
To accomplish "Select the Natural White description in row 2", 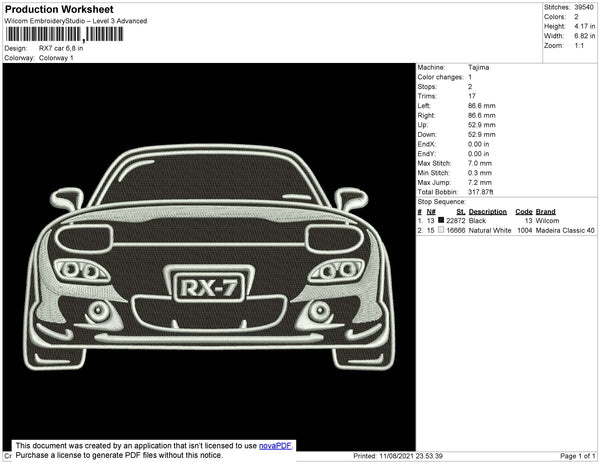I will pyautogui.click(x=490, y=230).
